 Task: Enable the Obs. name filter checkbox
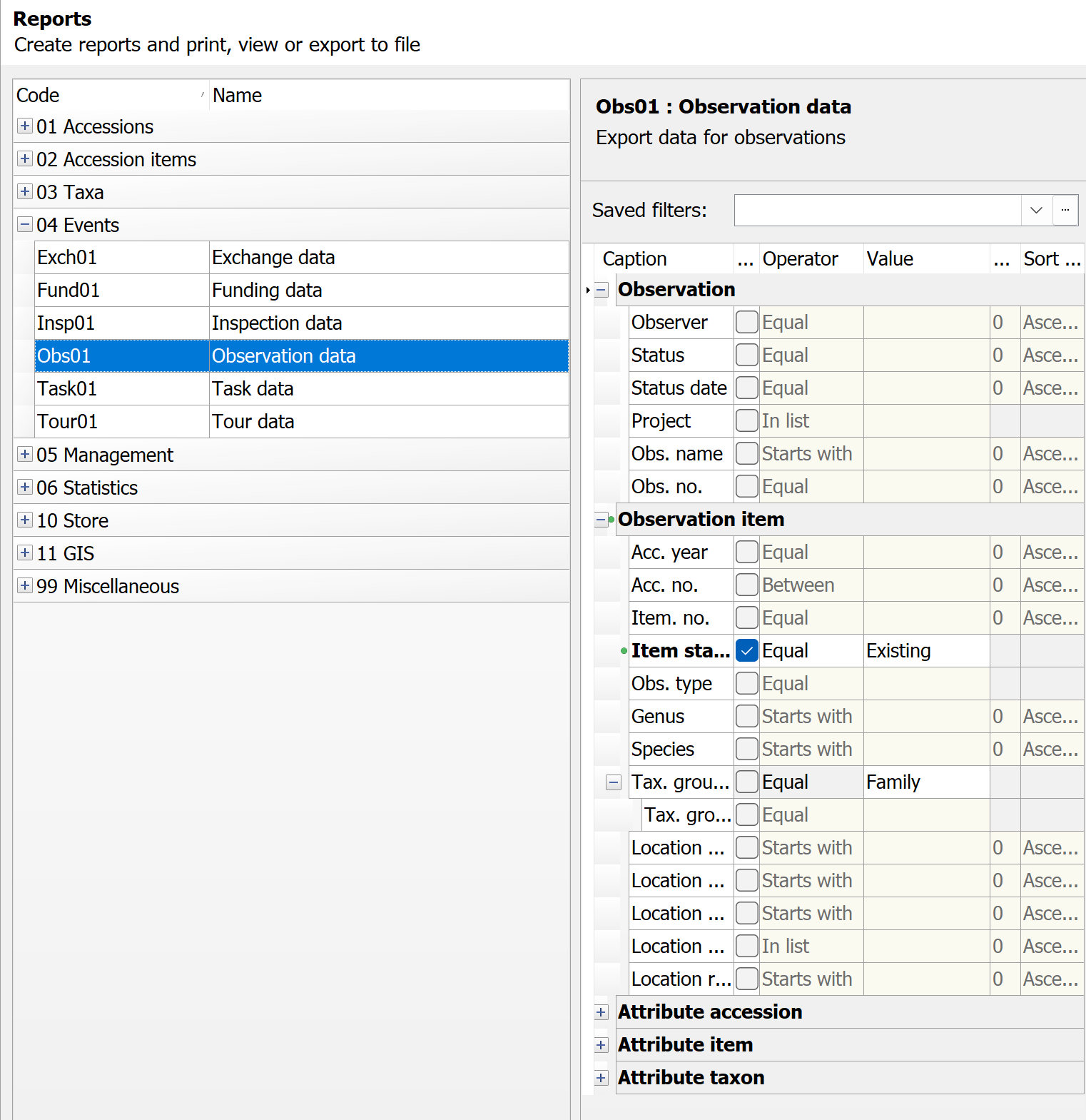747,454
